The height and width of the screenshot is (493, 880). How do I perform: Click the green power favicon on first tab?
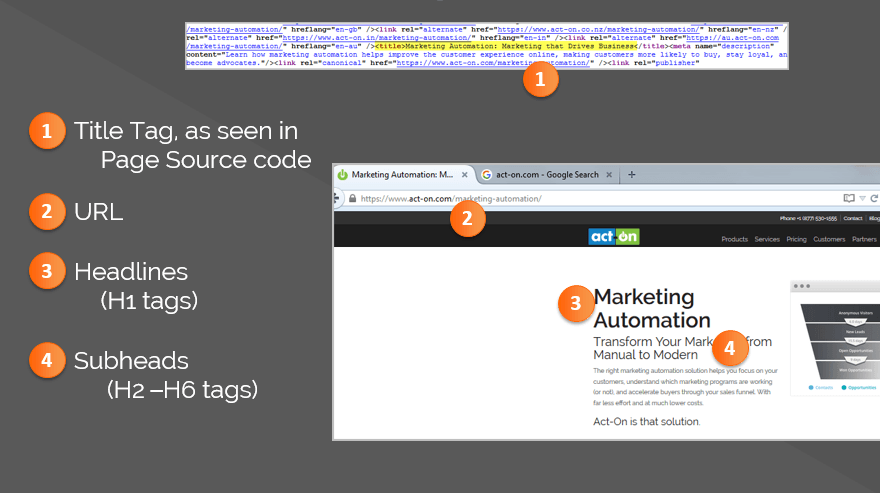(342, 175)
